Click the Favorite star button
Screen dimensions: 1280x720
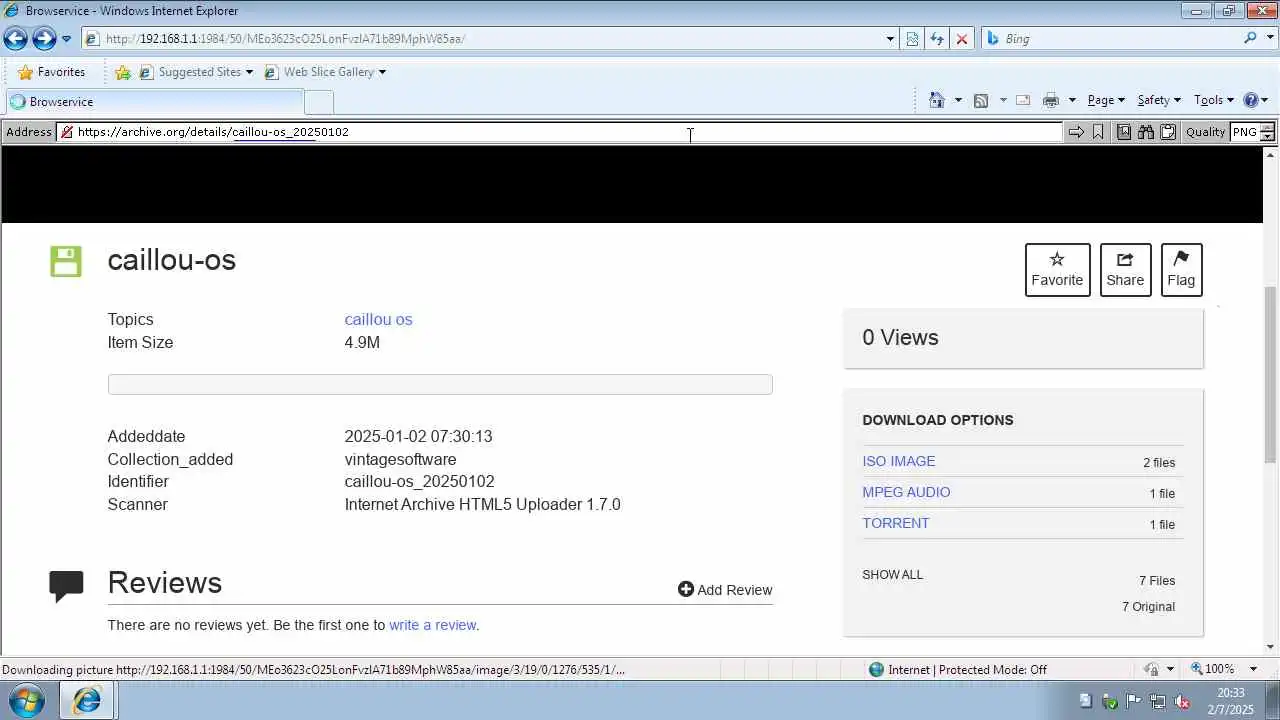pyautogui.click(x=1057, y=269)
